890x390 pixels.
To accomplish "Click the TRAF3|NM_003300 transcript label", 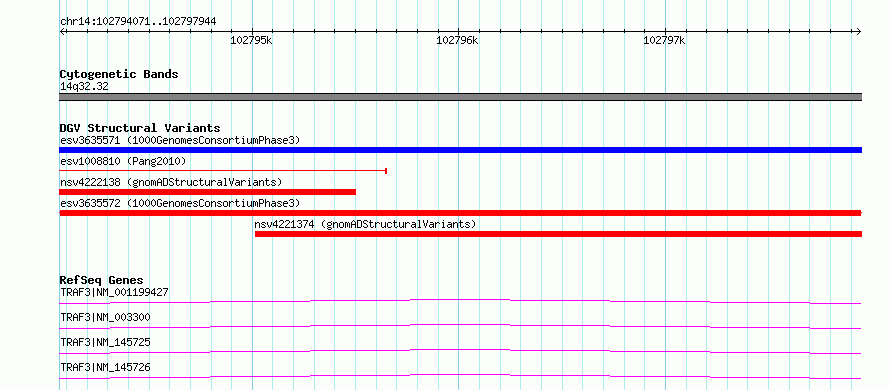I will click(x=105, y=317).
